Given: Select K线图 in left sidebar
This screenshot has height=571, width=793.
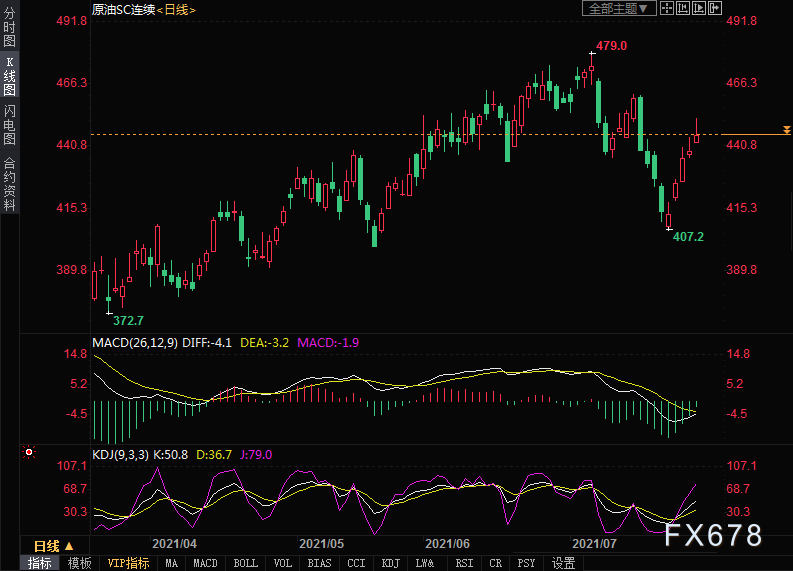Looking at the screenshot, I should 9,76.
